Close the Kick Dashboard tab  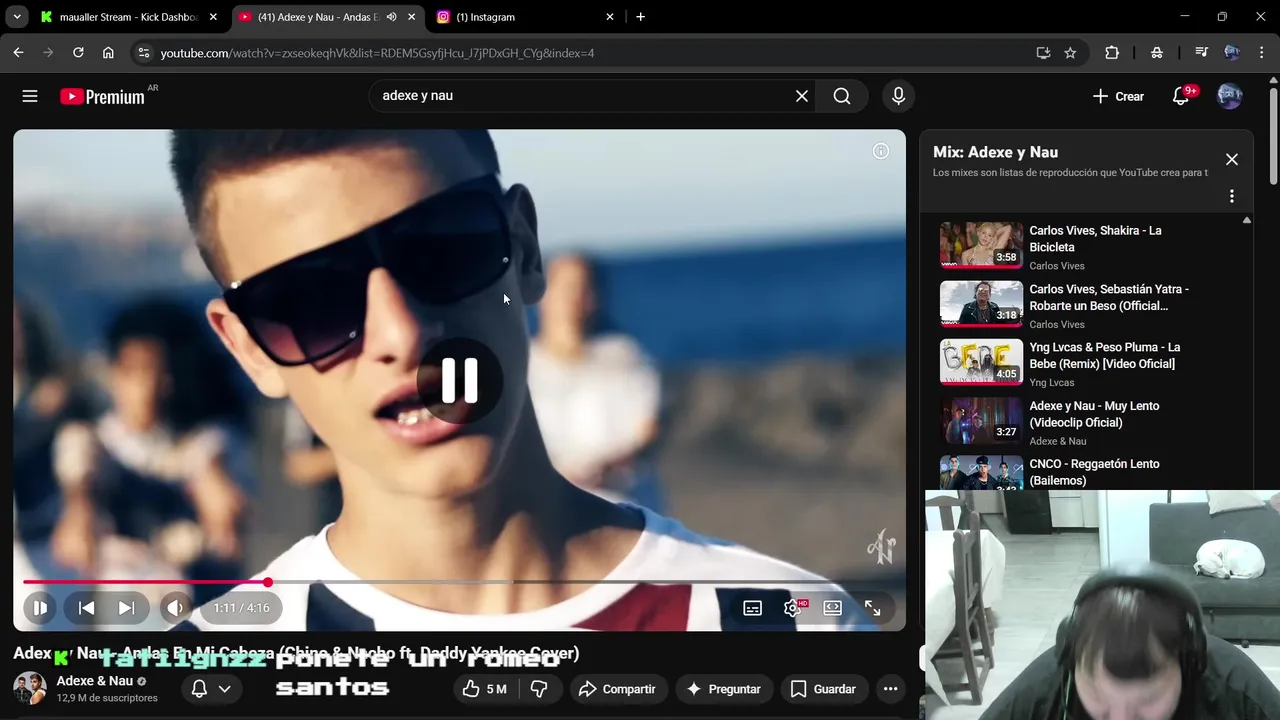point(213,17)
